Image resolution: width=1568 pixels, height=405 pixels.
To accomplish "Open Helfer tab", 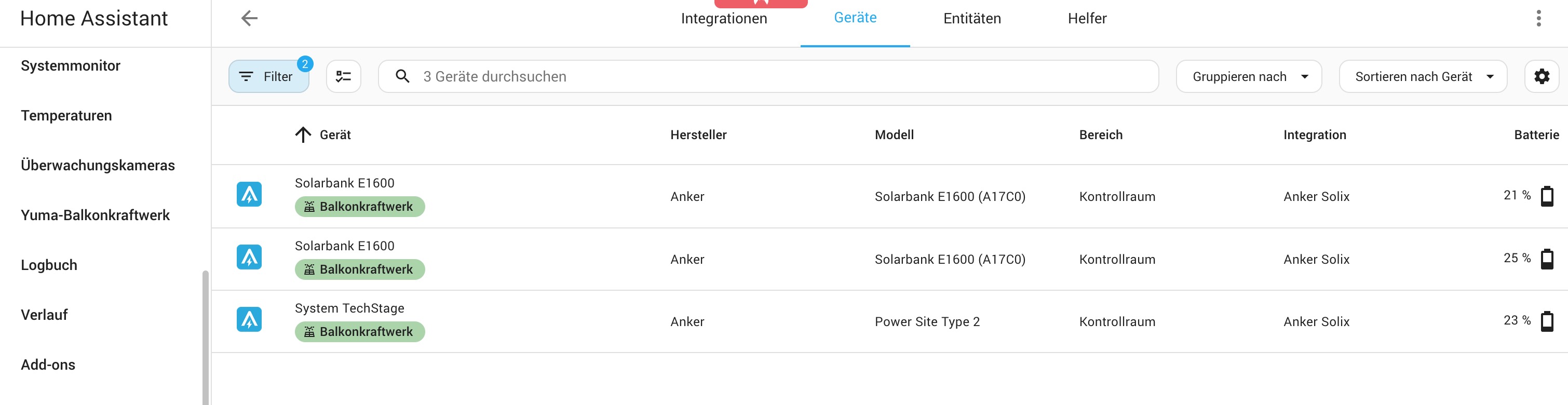I will pos(1087,18).
